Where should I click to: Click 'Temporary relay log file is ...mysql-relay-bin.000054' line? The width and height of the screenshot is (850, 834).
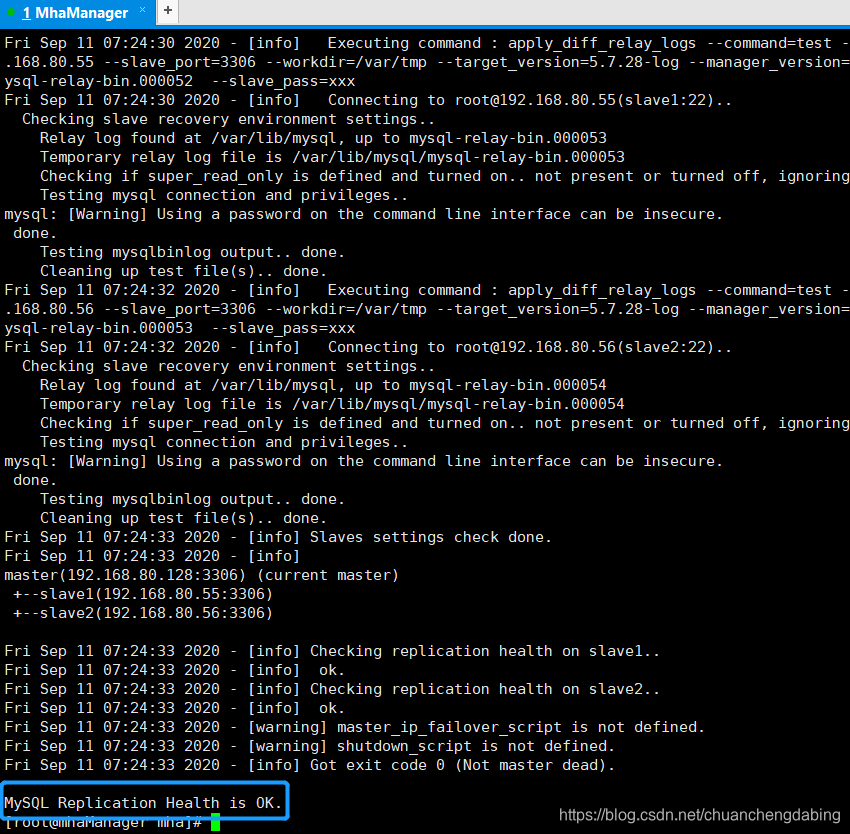coord(332,403)
